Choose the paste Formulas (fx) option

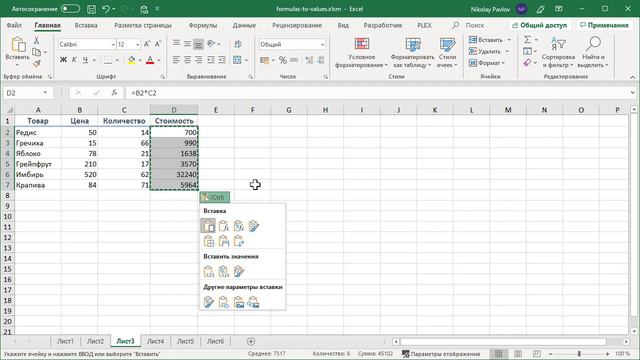224,226
